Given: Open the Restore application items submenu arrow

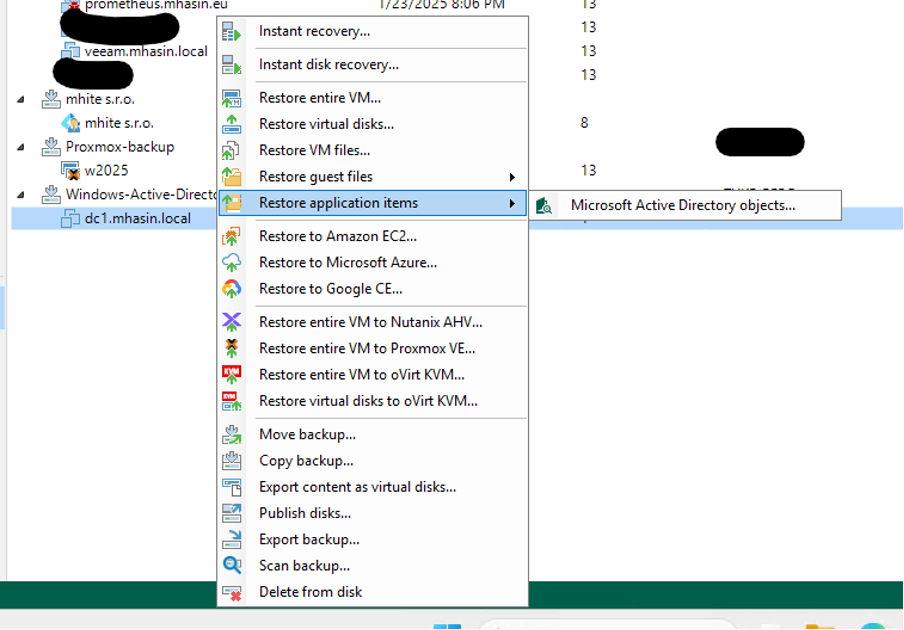Looking at the screenshot, I should (512, 203).
